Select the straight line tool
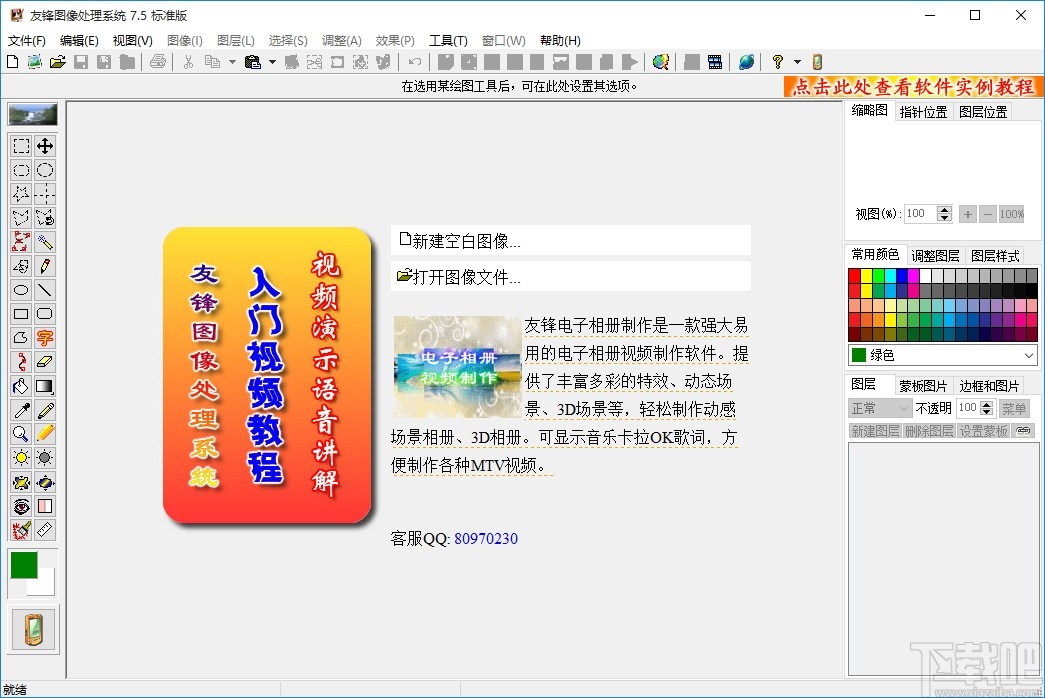Image resolution: width=1045 pixels, height=698 pixels. pyautogui.click(x=45, y=290)
